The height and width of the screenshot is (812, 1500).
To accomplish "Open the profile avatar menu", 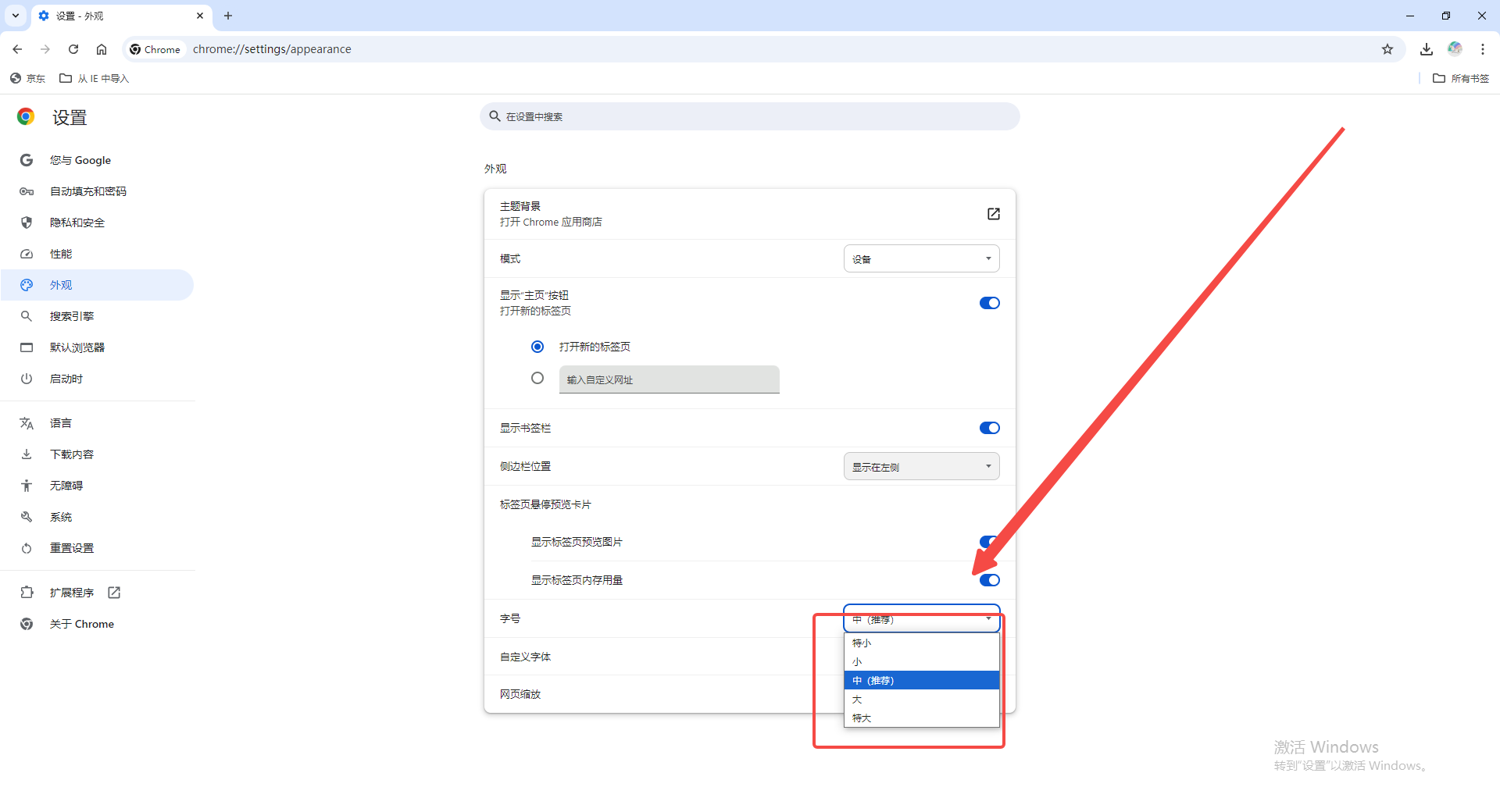I will pyautogui.click(x=1455, y=49).
